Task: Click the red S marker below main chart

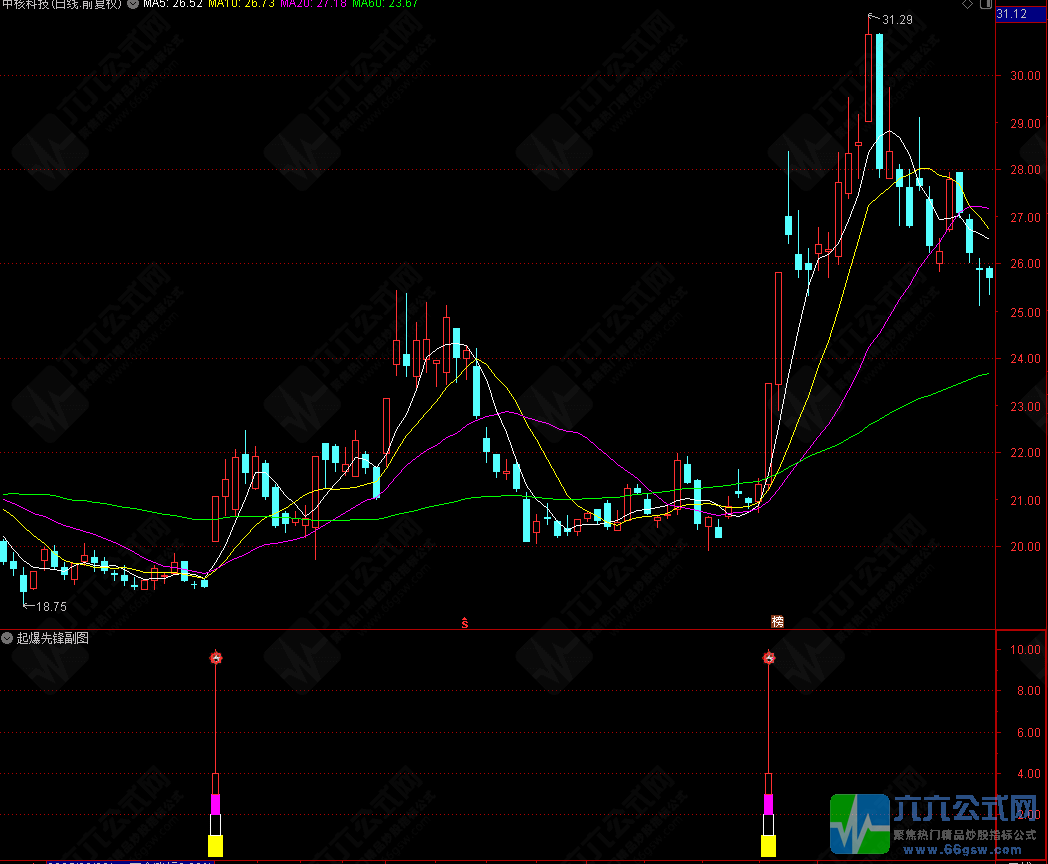Action: tap(465, 623)
